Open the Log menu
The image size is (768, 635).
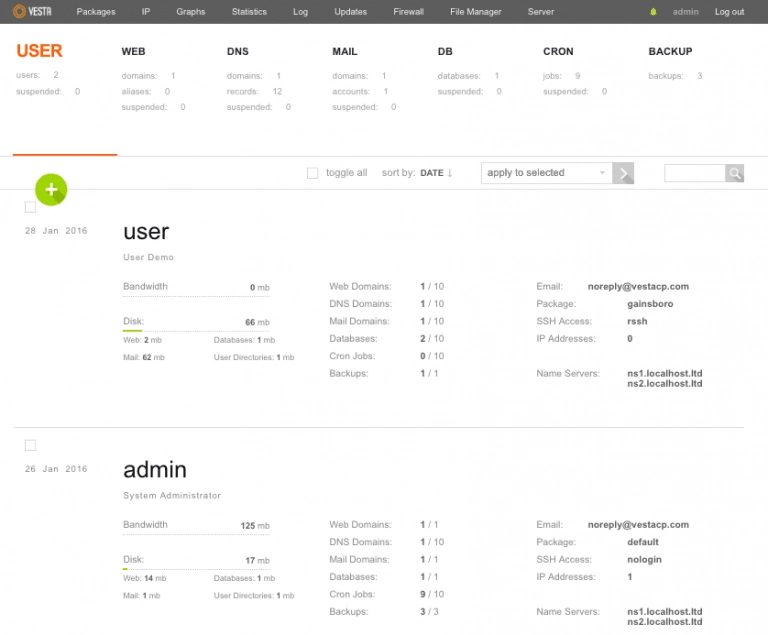[x=300, y=12]
